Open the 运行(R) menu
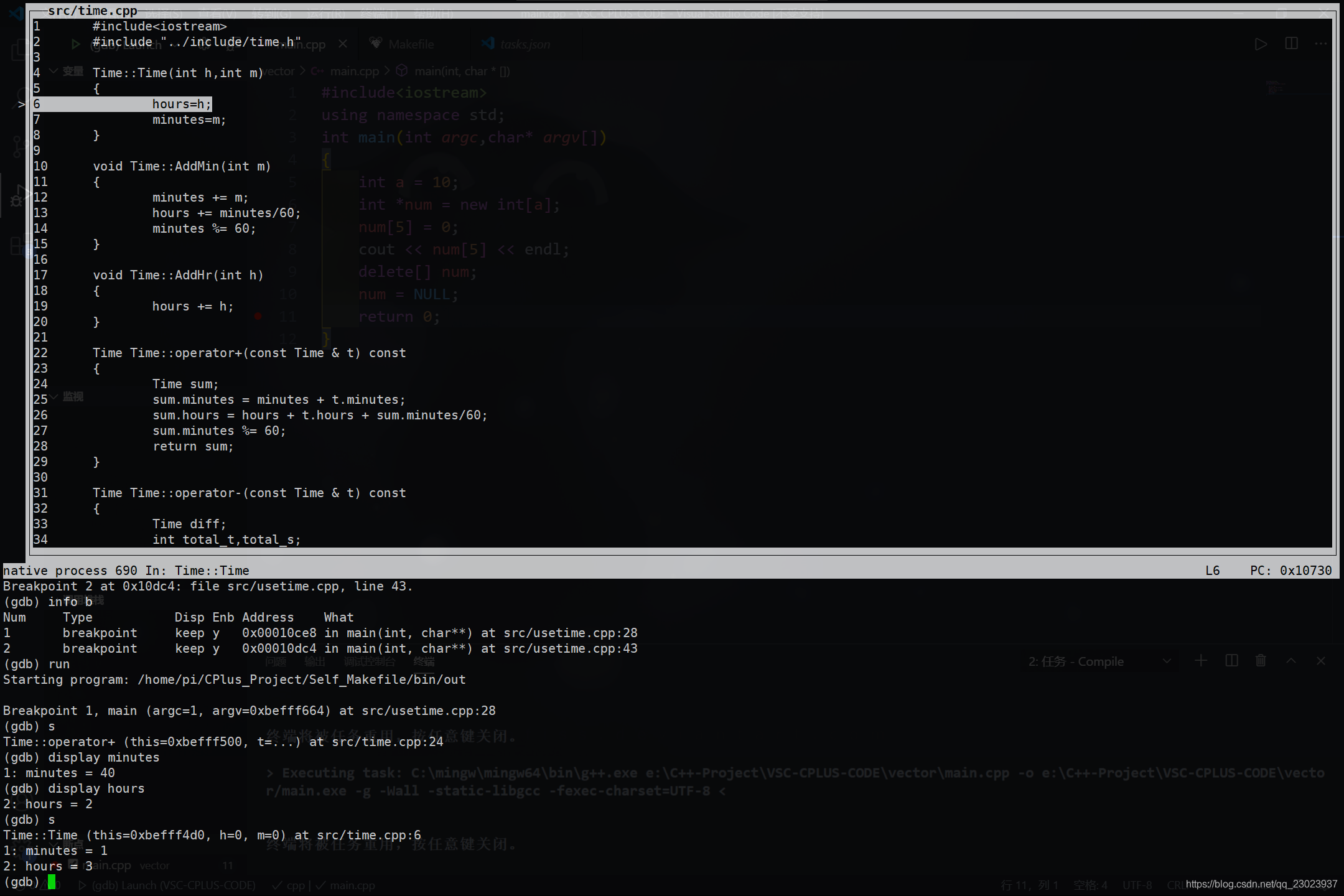 click(x=326, y=13)
